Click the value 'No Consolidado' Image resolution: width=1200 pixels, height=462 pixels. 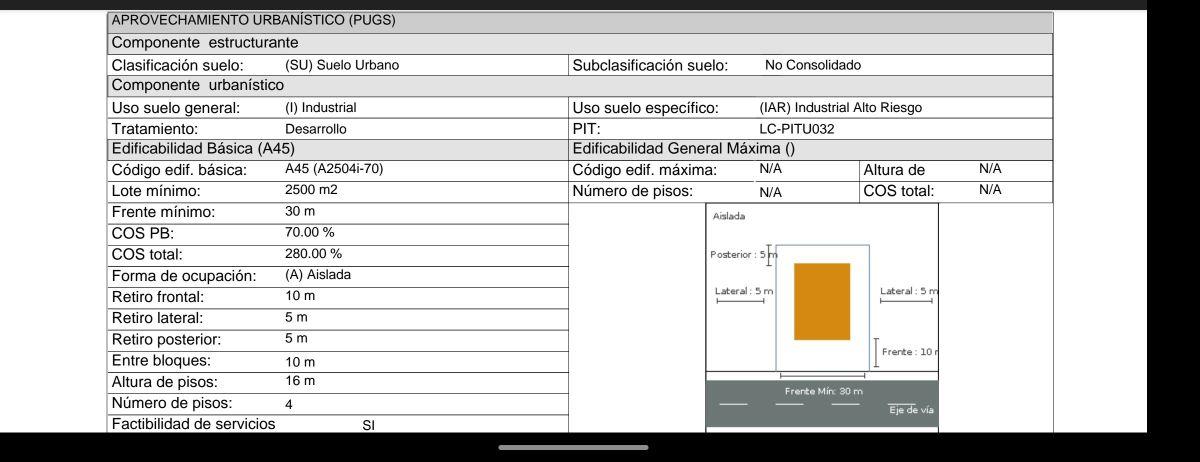click(813, 65)
